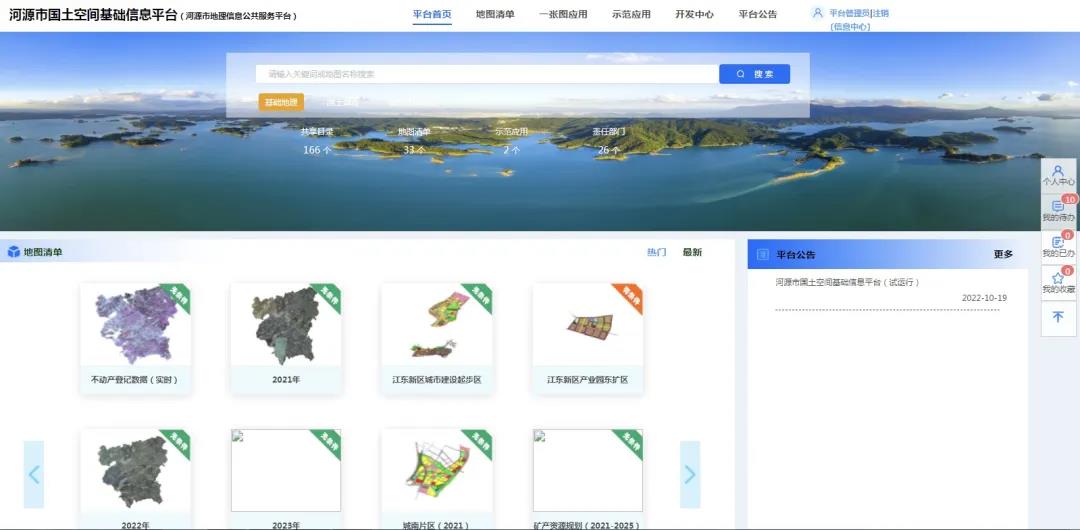Open the 2022年 imagery map thumbnail
The height and width of the screenshot is (530, 1080).
point(136,471)
